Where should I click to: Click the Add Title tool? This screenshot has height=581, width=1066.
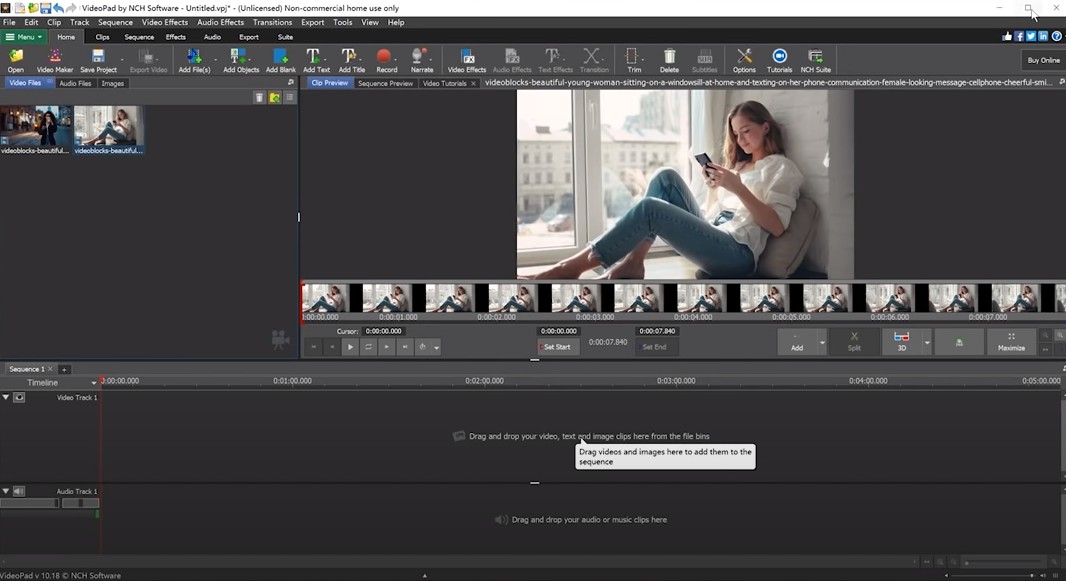click(x=351, y=60)
